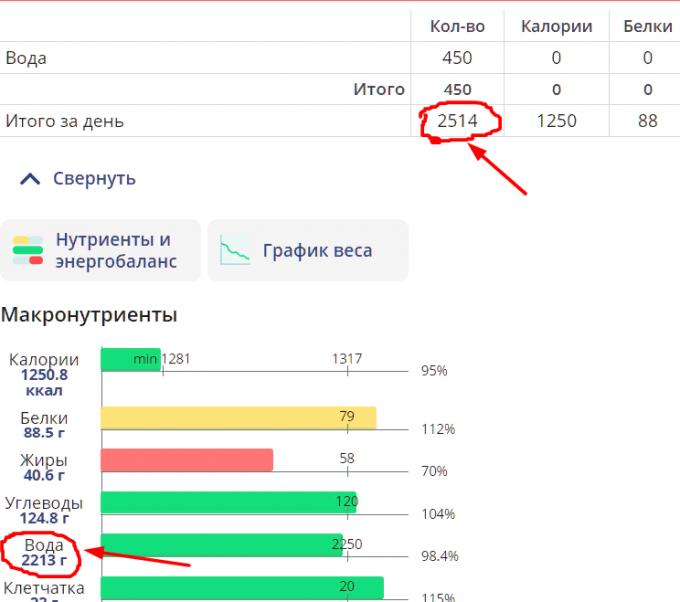Click the green Вода progress bar
The height and width of the screenshot is (602, 680).
click(222, 545)
